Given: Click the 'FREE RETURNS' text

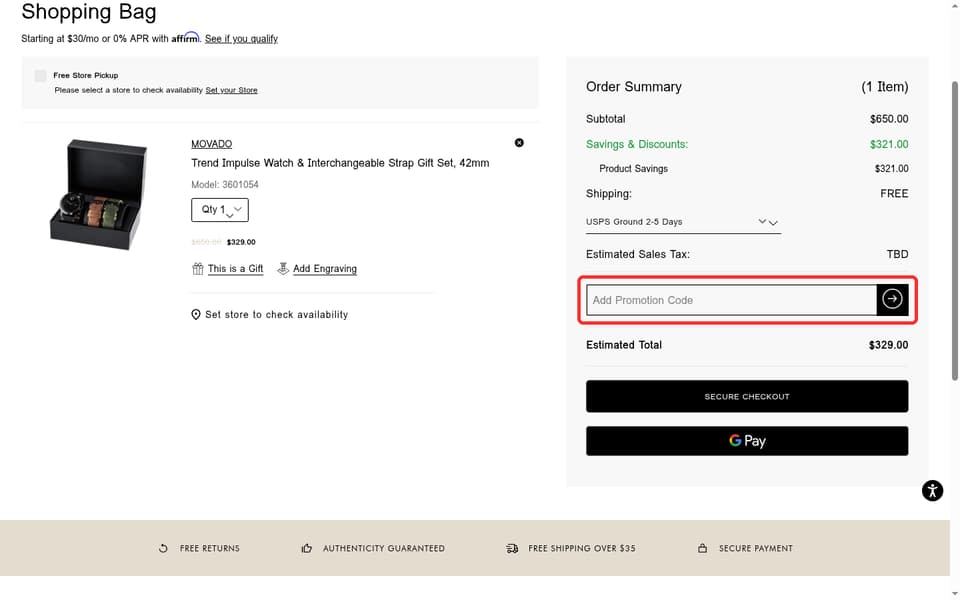Looking at the screenshot, I should tap(209, 549).
